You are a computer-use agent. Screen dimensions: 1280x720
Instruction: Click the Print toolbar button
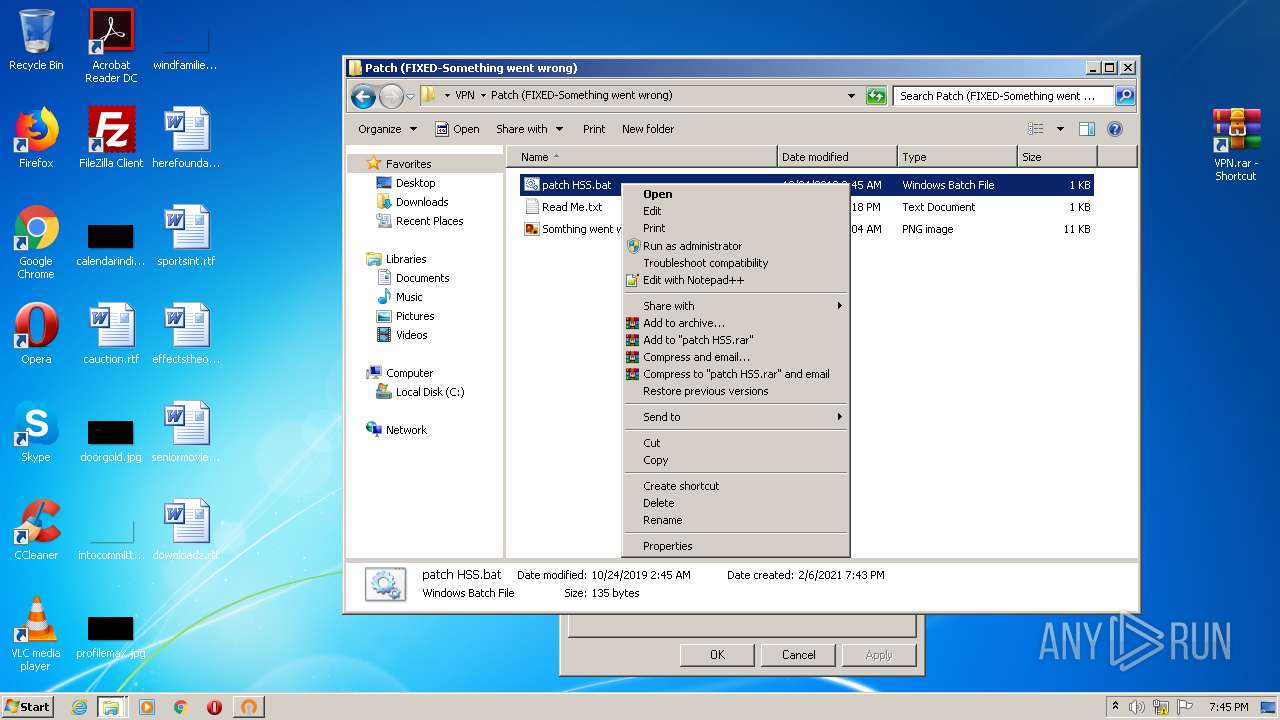click(594, 129)
